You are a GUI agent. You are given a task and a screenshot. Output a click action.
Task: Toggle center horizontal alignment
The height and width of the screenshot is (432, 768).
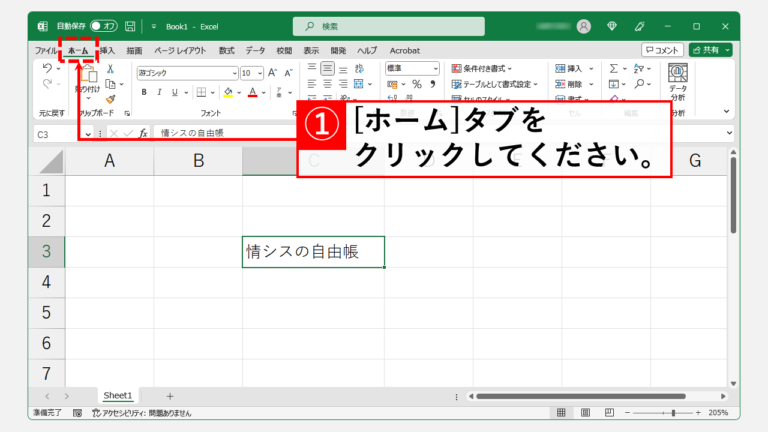328,84
